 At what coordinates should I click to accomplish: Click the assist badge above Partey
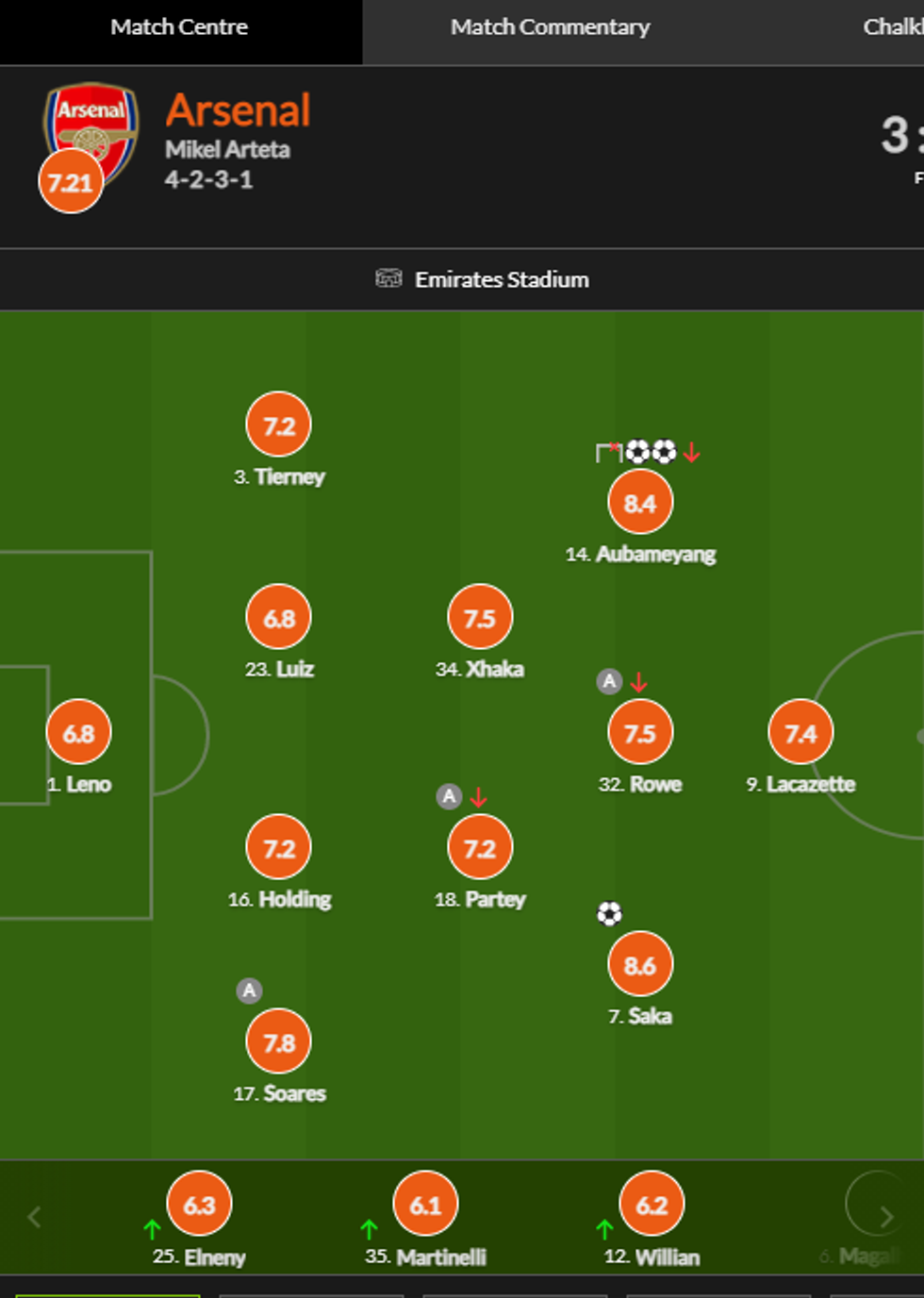(x=449, y=796)
